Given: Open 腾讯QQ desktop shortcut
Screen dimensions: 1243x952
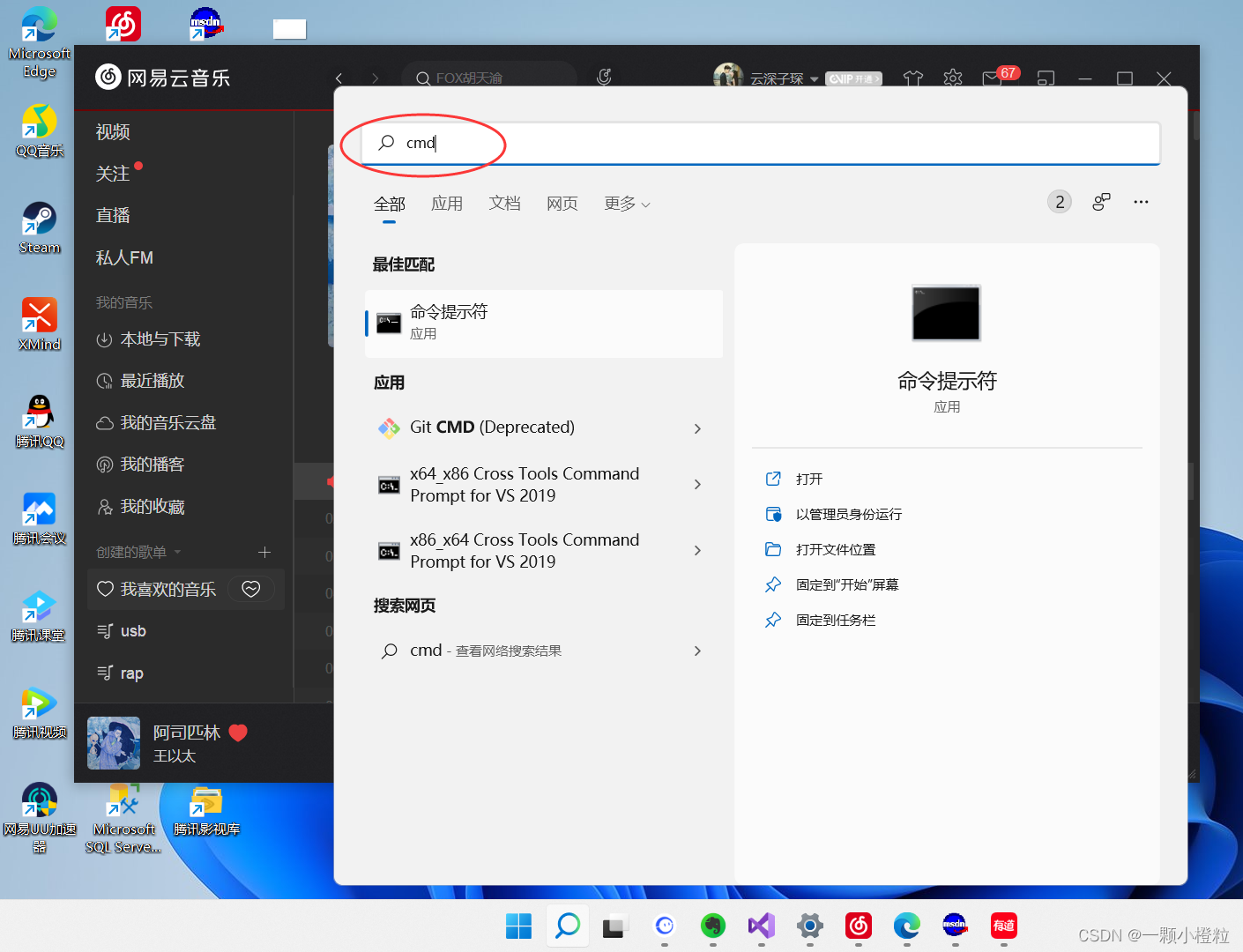Looking at the screenshot, I should click(39, 421).
